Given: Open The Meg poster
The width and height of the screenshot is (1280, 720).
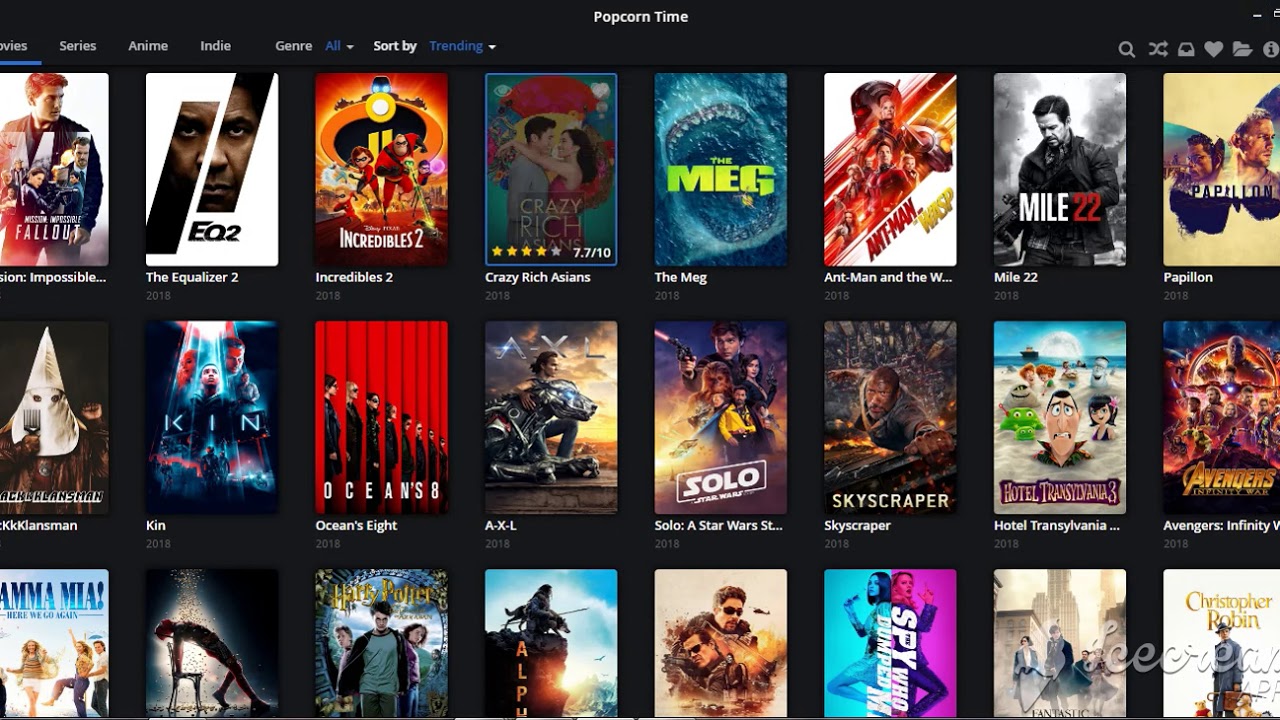Looking at the screenshot, I should coord(720,170).
